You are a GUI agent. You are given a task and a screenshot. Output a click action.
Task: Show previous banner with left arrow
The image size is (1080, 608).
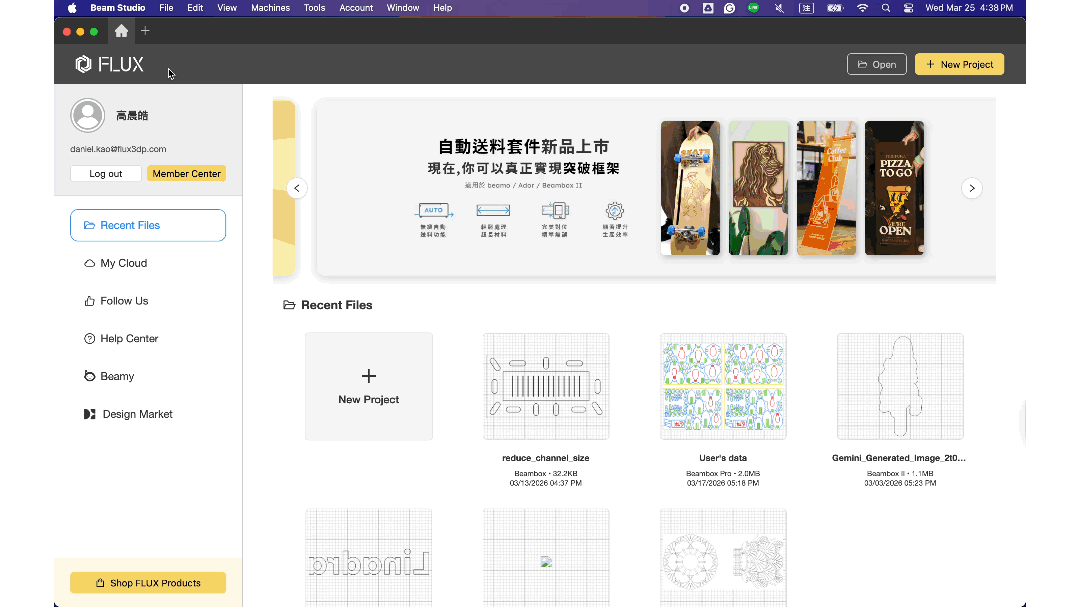point(297,188)
